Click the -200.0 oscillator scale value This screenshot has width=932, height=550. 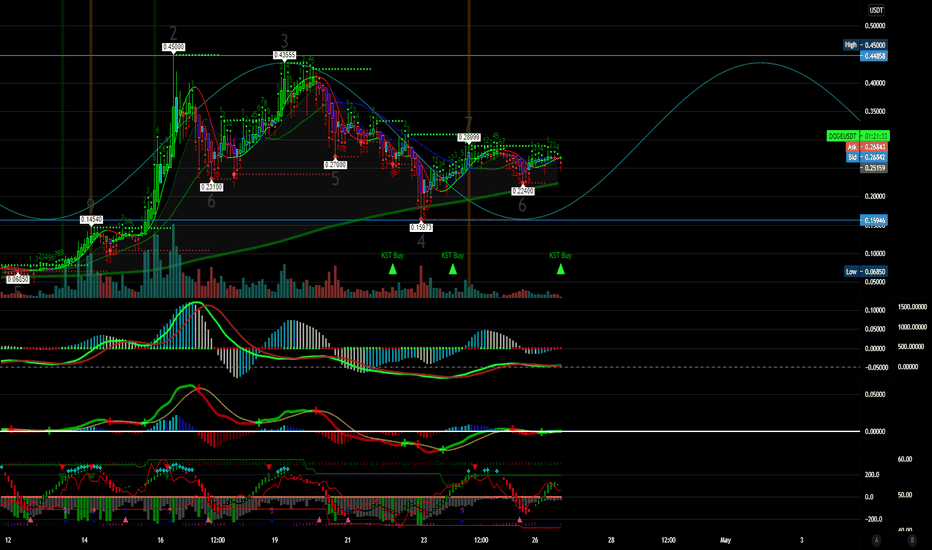coord(873,519)
